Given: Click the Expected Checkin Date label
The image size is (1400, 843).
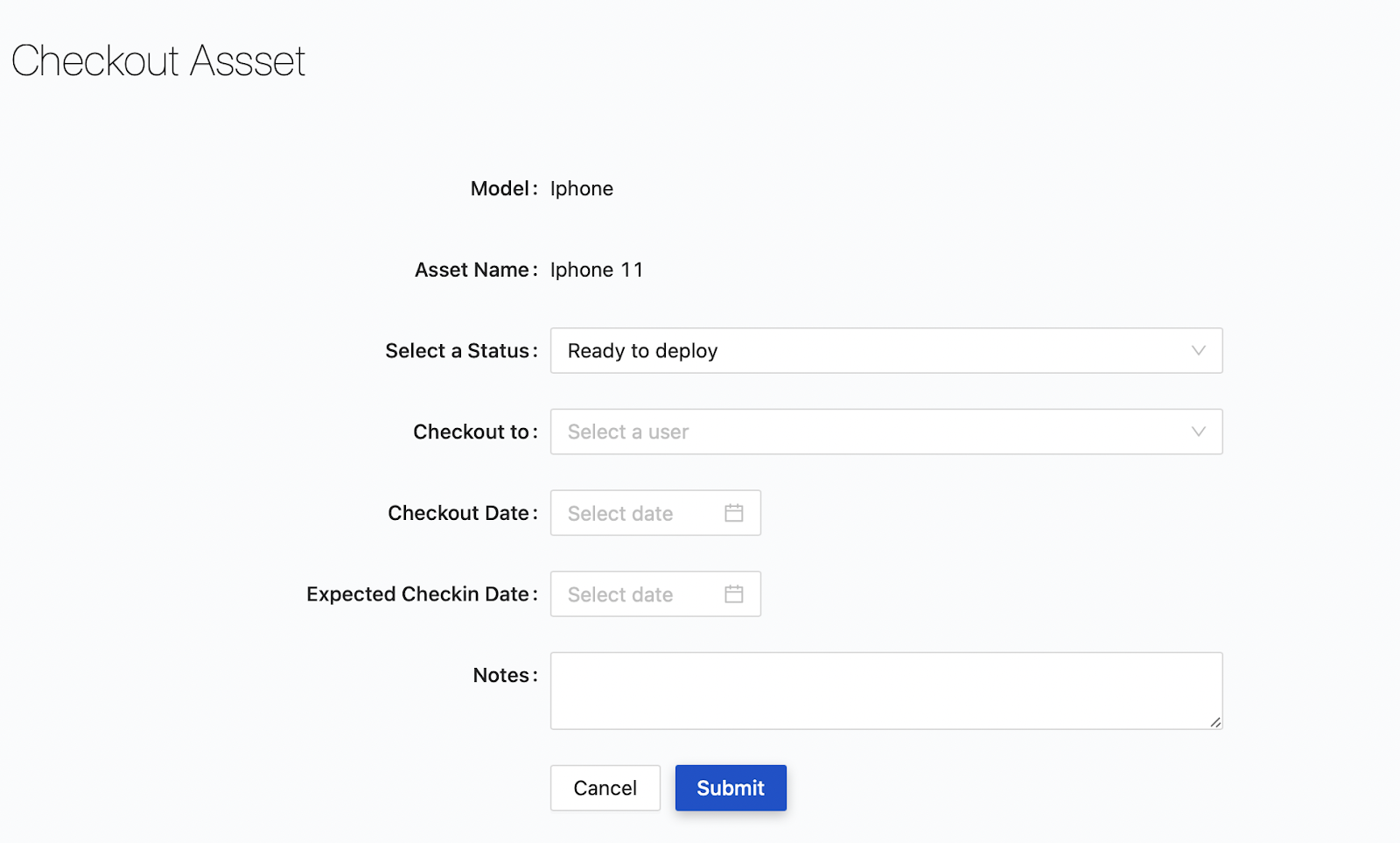Looking at the screenshot, I should pos(422,594).
